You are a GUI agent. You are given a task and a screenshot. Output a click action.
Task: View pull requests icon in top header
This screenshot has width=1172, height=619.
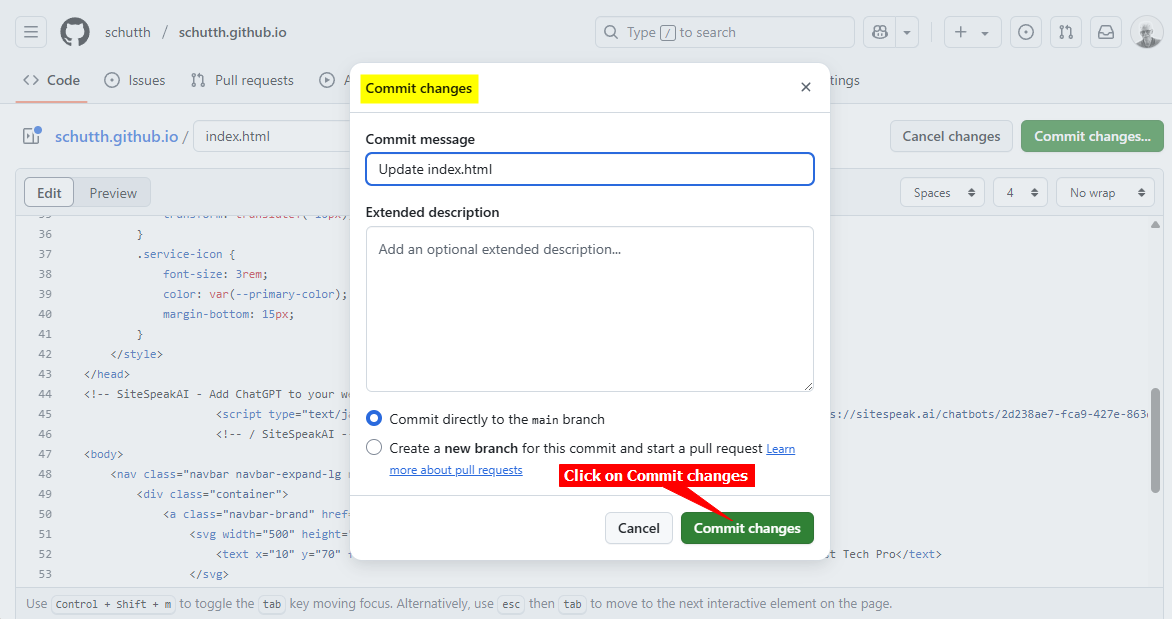coord(1066,32)
